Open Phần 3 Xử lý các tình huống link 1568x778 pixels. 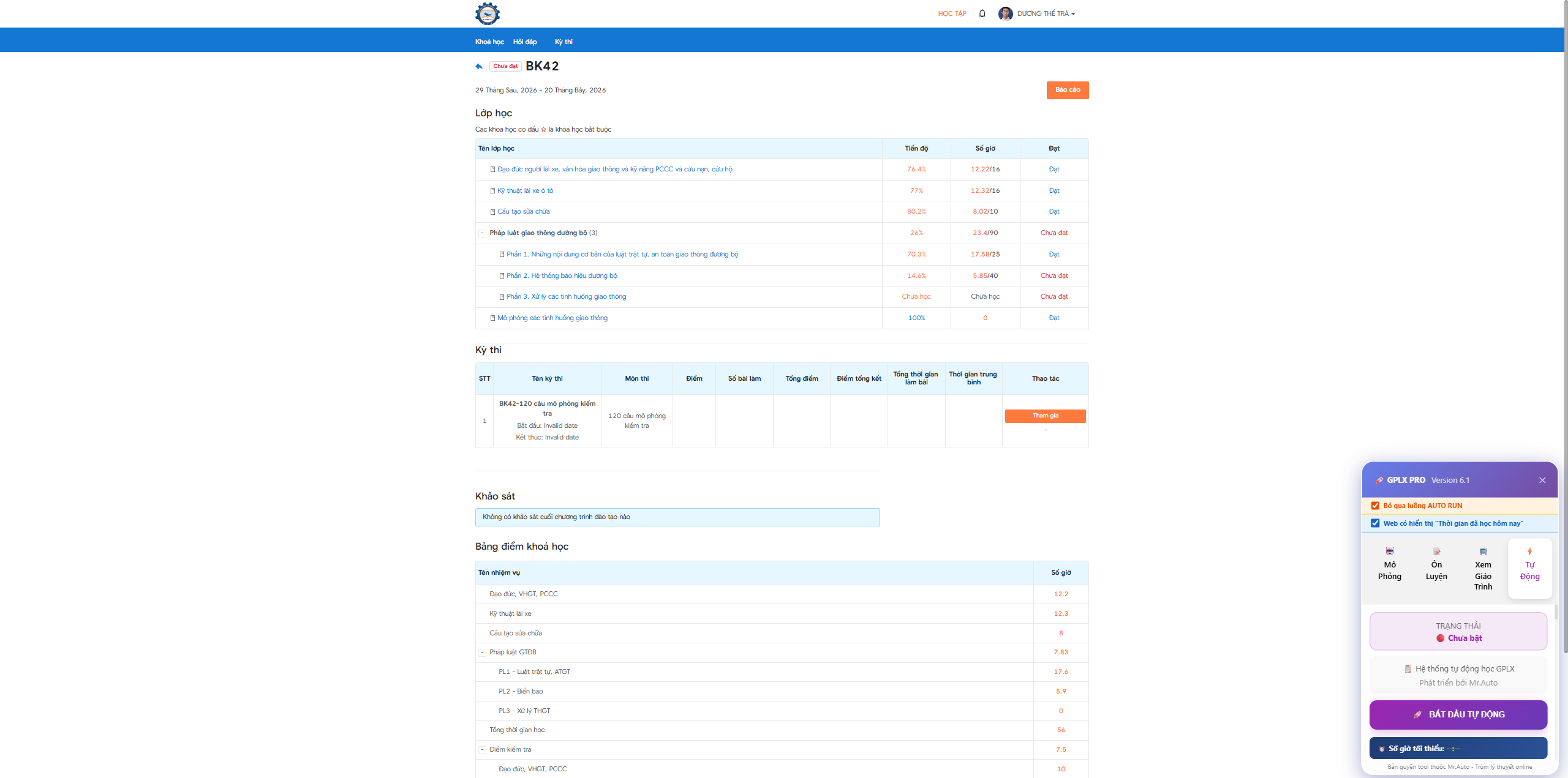566,297
